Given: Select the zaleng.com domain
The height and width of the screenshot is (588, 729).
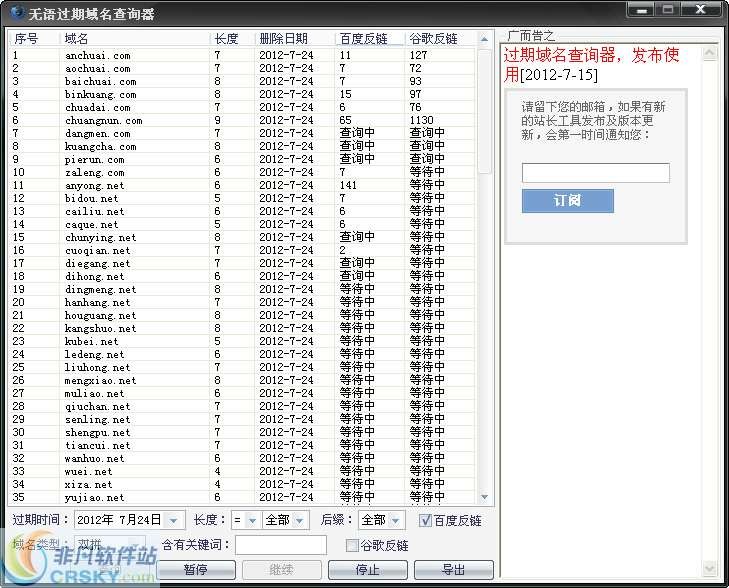Looking at the screenshot, I should (x=94, y=172).
